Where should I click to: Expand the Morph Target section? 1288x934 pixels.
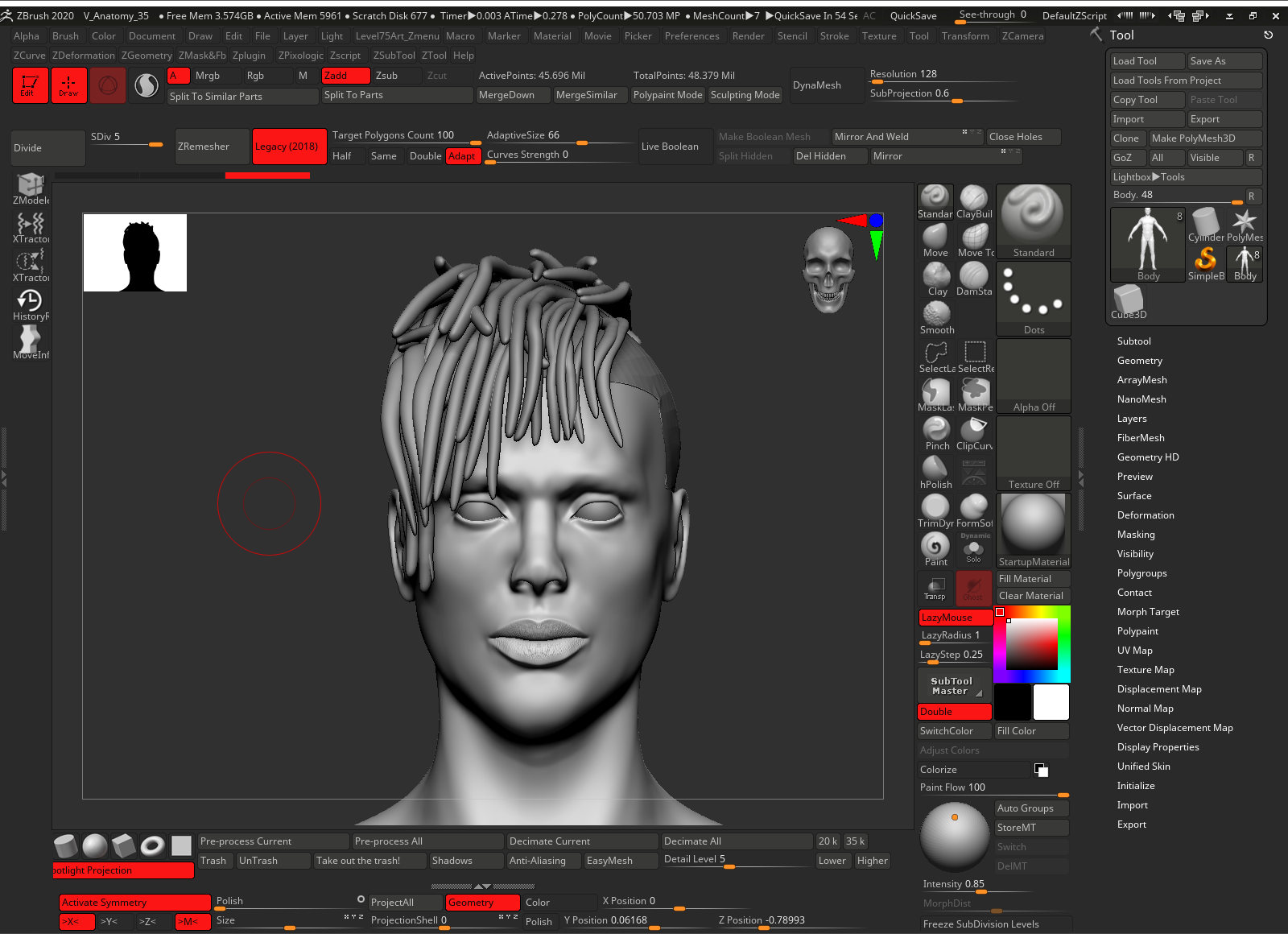1148,612
